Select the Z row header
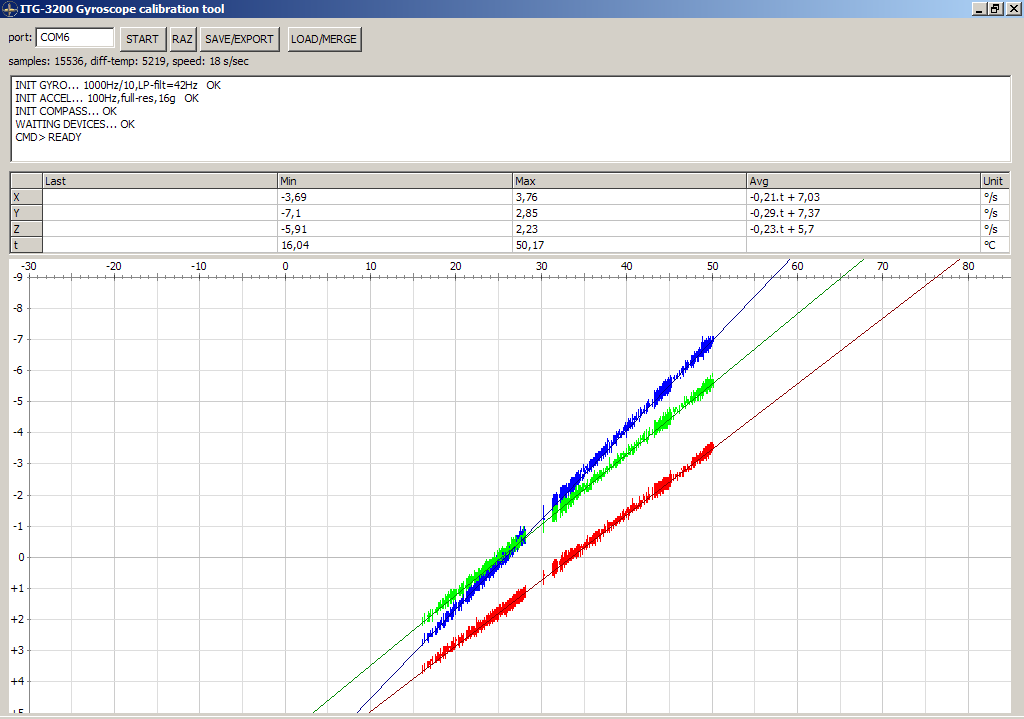Screen dimensions: 1024x719 [27, 229]
